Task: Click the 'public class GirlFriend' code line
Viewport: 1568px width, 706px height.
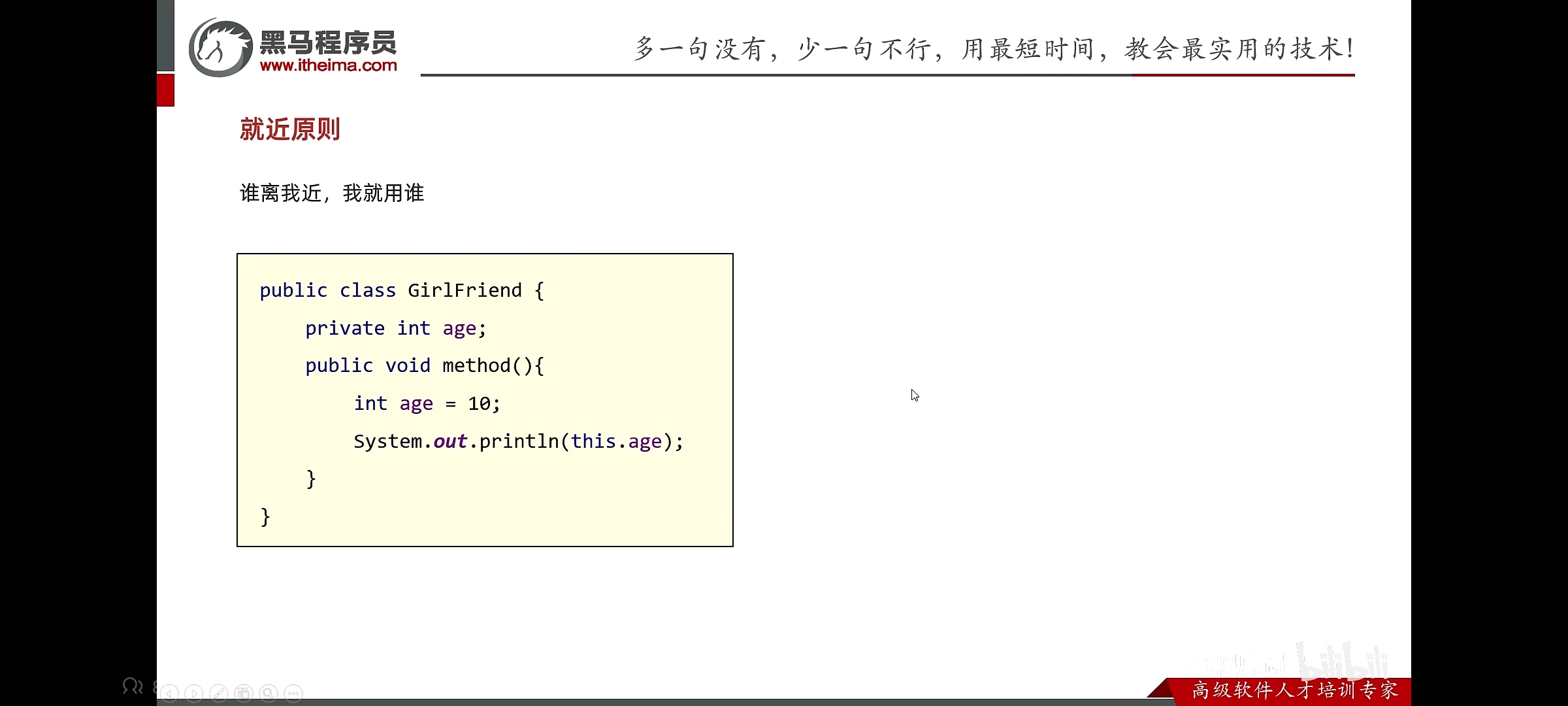Action: click(401, 290)
